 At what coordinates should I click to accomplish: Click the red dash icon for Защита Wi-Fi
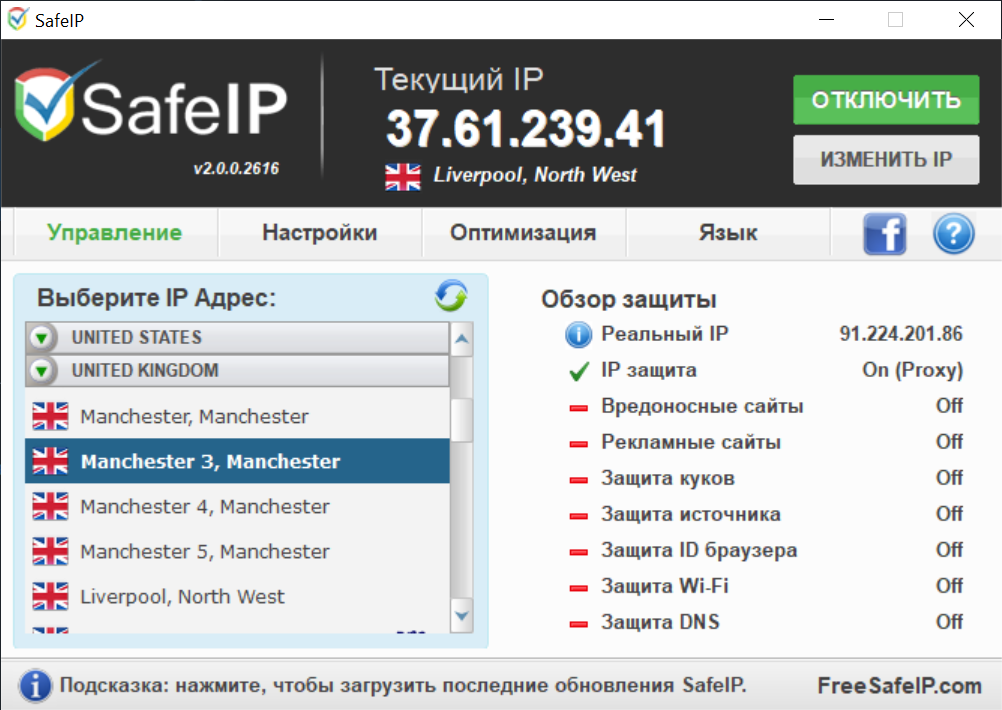click(578, 587)
